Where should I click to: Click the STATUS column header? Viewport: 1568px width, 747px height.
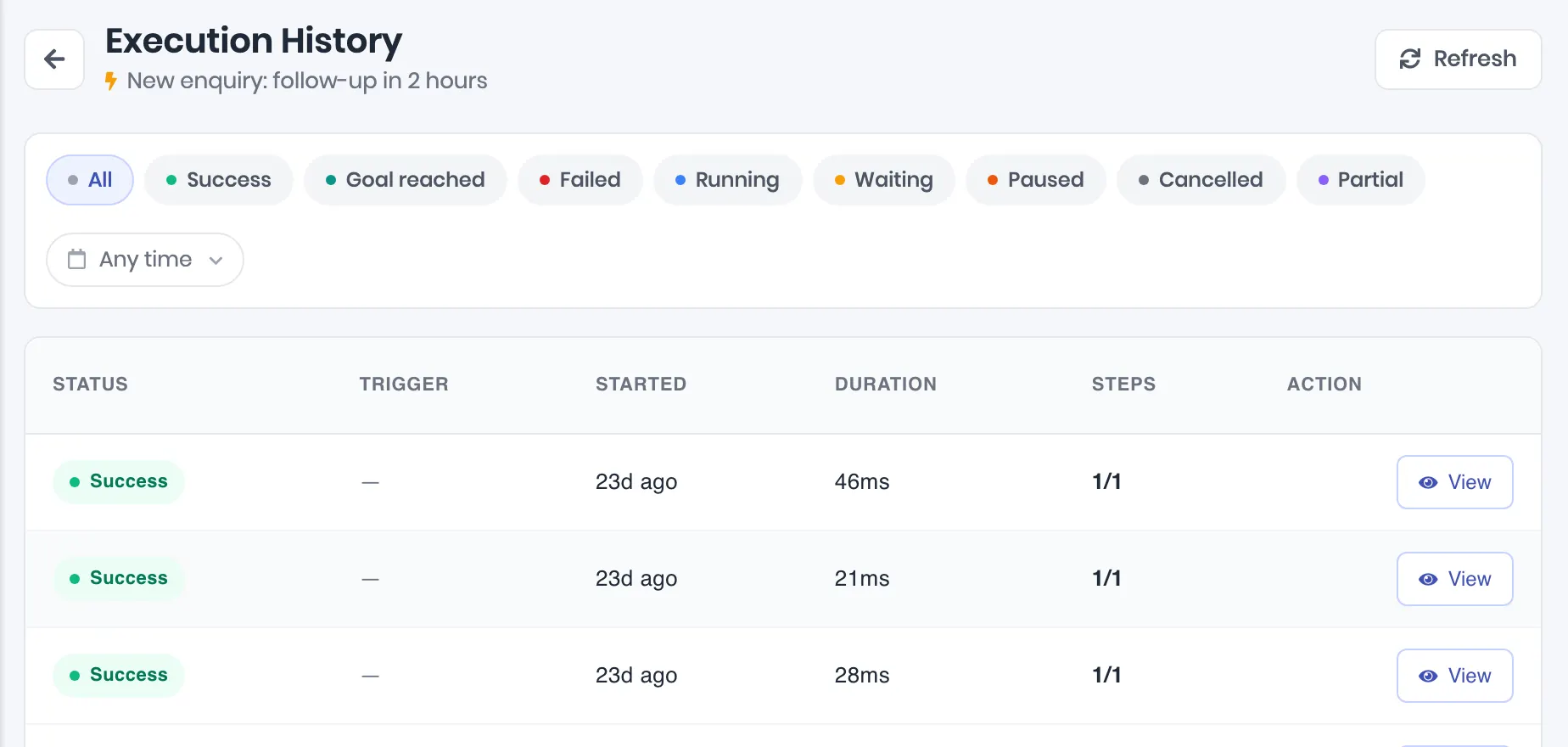coord(90,385)
